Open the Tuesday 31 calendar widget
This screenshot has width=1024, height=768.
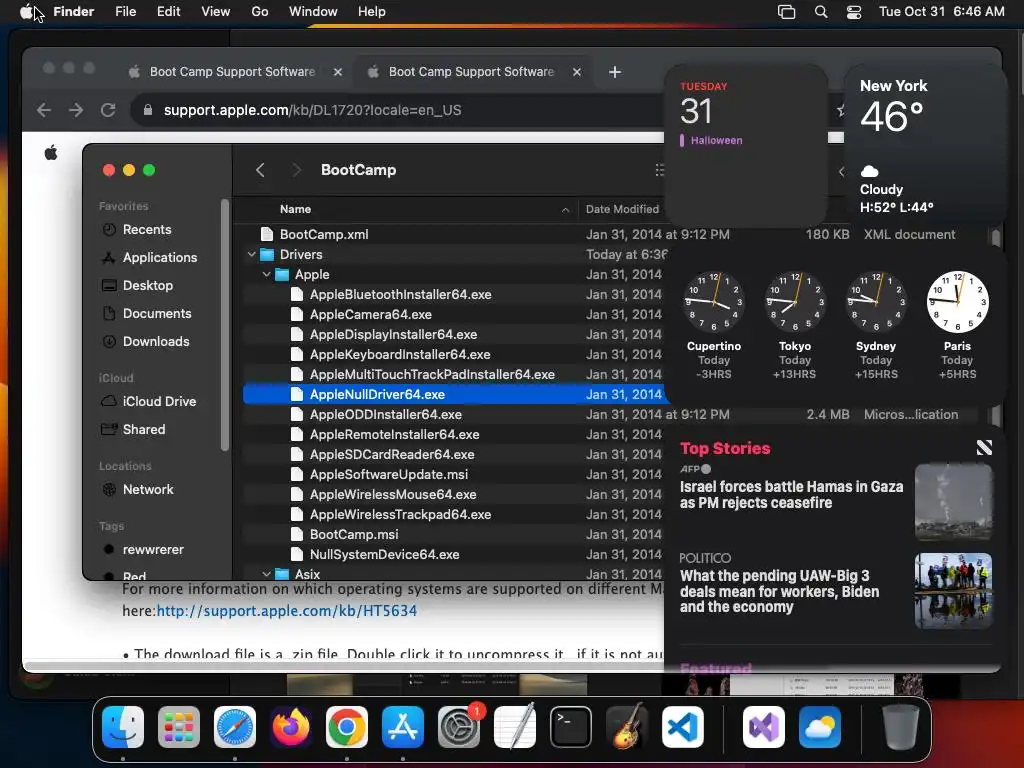click(746, 144)
